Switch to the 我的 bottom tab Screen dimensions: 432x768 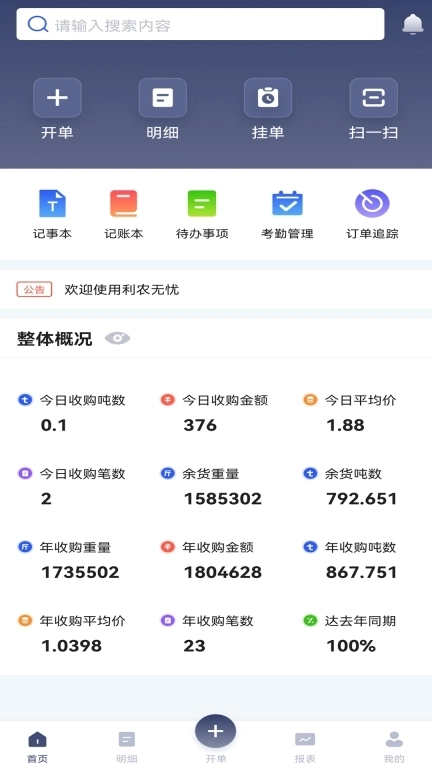click(x=394, y=746)
